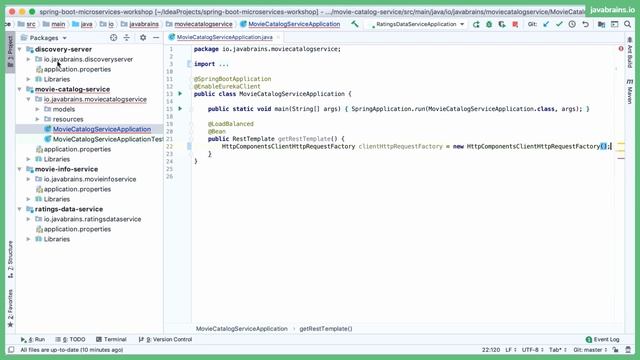
Task: Expand io.javabrains.discoveryserver package
Action: pos(29,59)
